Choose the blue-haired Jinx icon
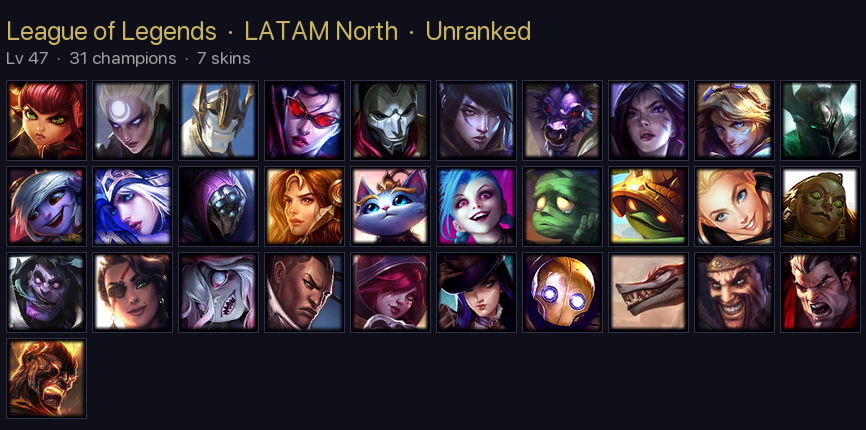Image resolution: width=866 pixels, height=430 pixels. pyautogui.click(x=477, y=206)
